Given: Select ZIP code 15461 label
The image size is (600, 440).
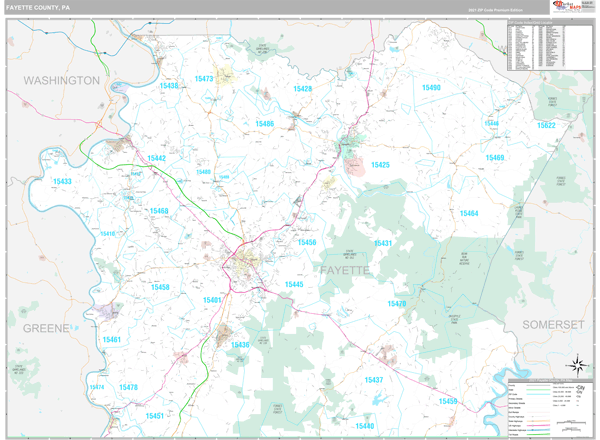Looking at the screenshot, I should click(111, 340).
